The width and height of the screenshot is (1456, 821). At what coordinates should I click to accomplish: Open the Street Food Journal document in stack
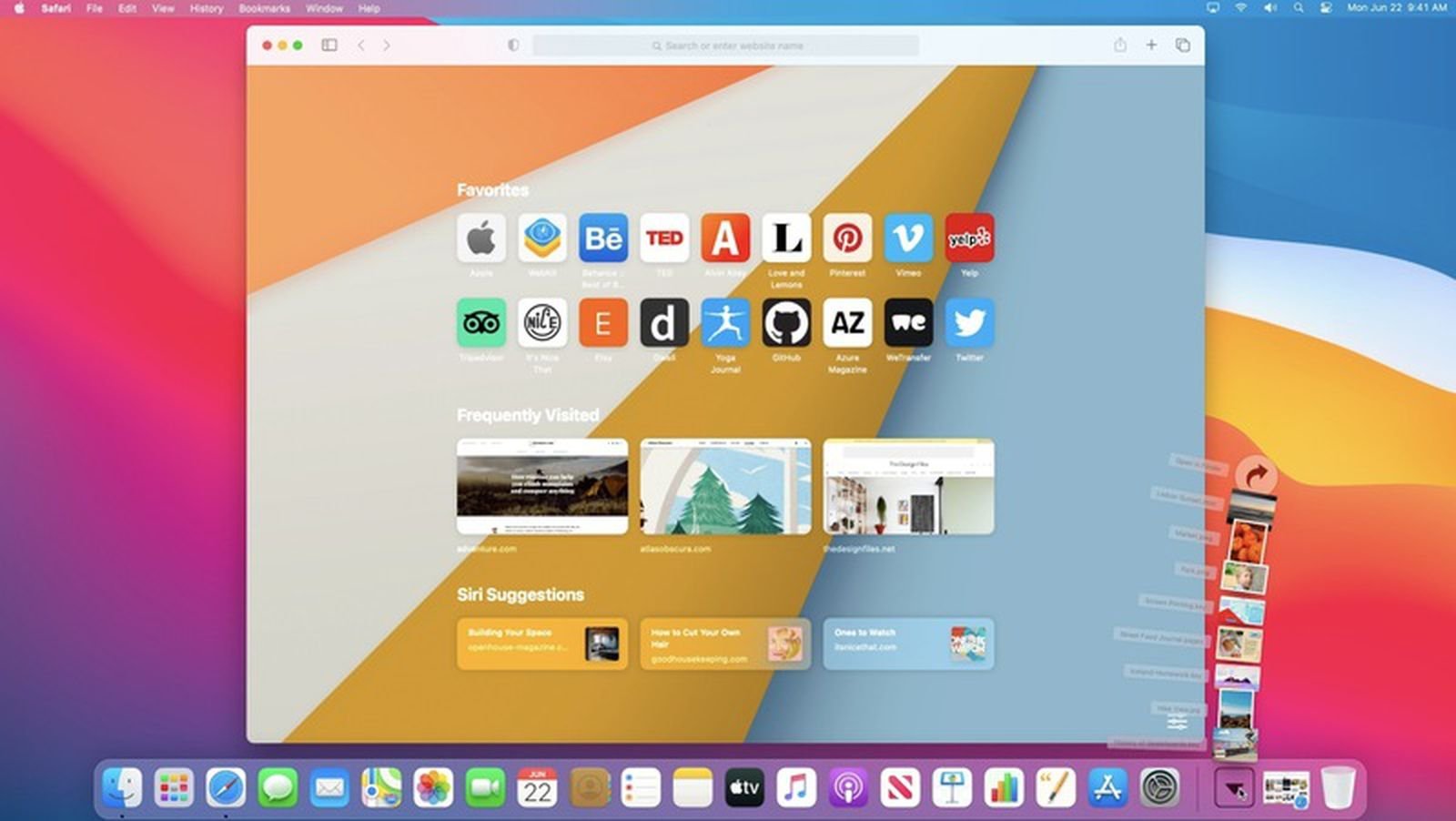(x=1239, y=643)
